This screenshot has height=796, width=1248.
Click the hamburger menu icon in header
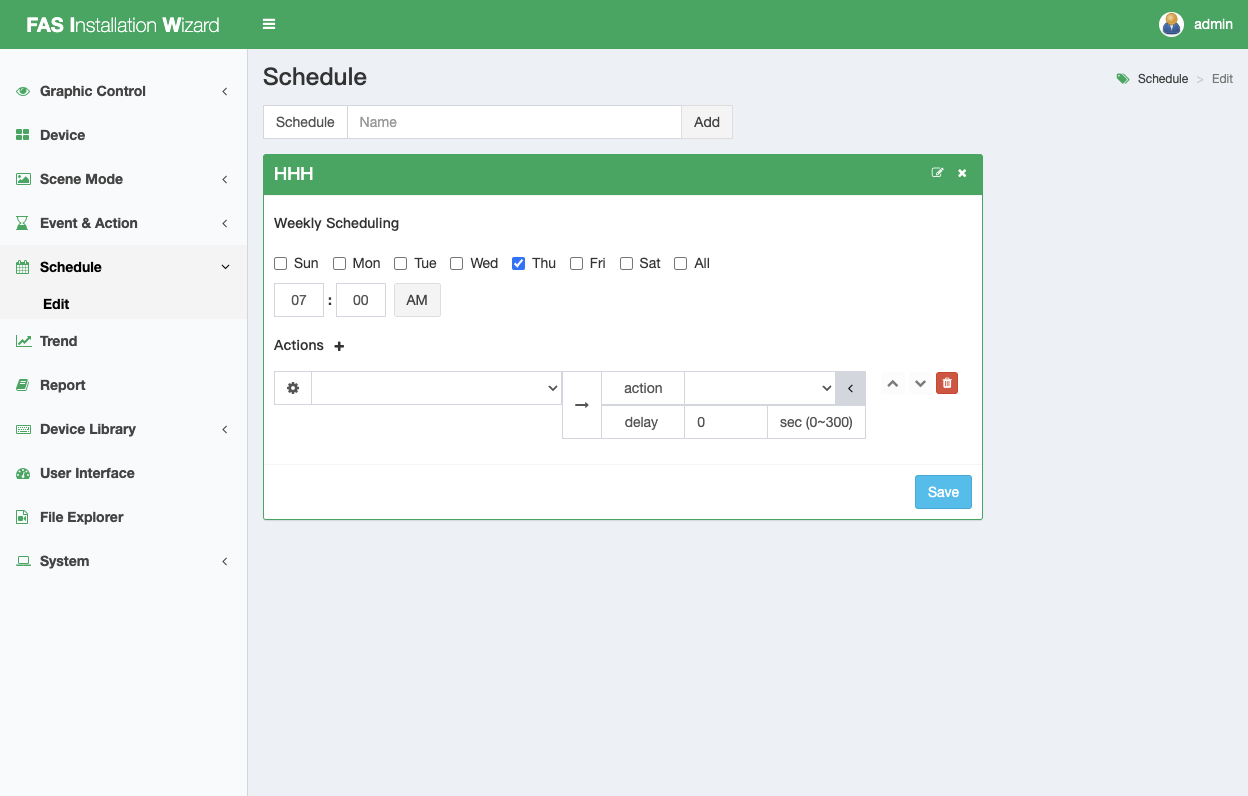pyautogui.click(x=269, y=24)
